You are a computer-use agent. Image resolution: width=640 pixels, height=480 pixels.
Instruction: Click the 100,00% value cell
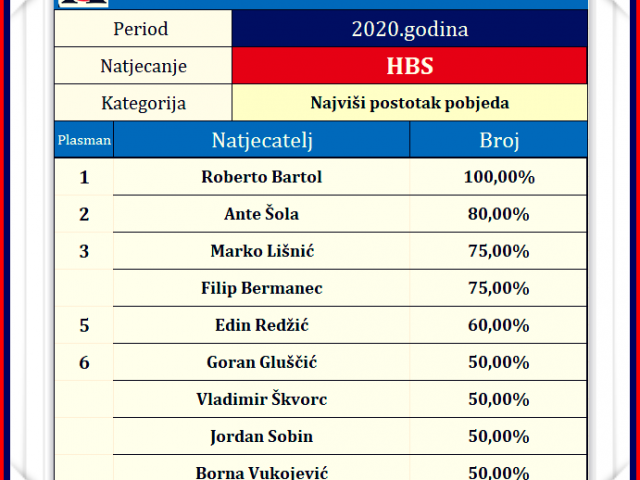(498, 177)
